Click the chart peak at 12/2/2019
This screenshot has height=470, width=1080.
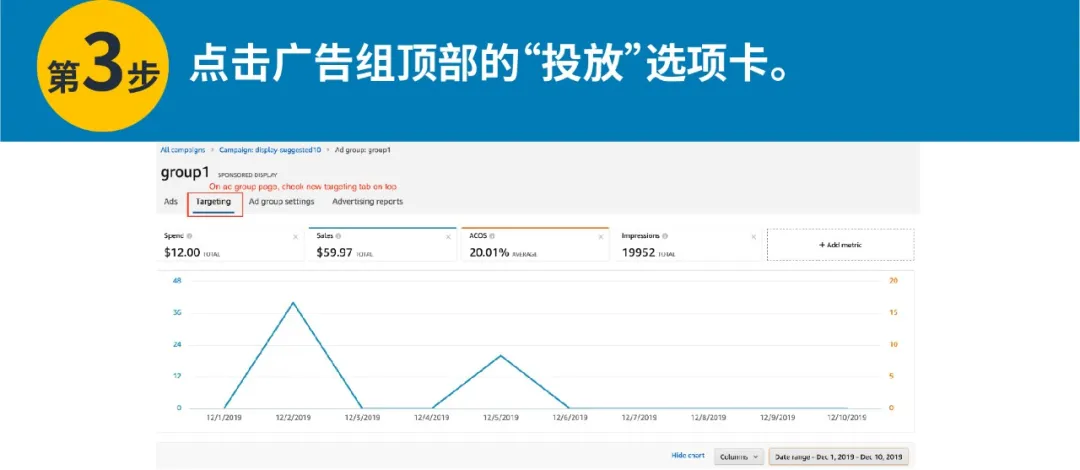[x=291, y=303]
